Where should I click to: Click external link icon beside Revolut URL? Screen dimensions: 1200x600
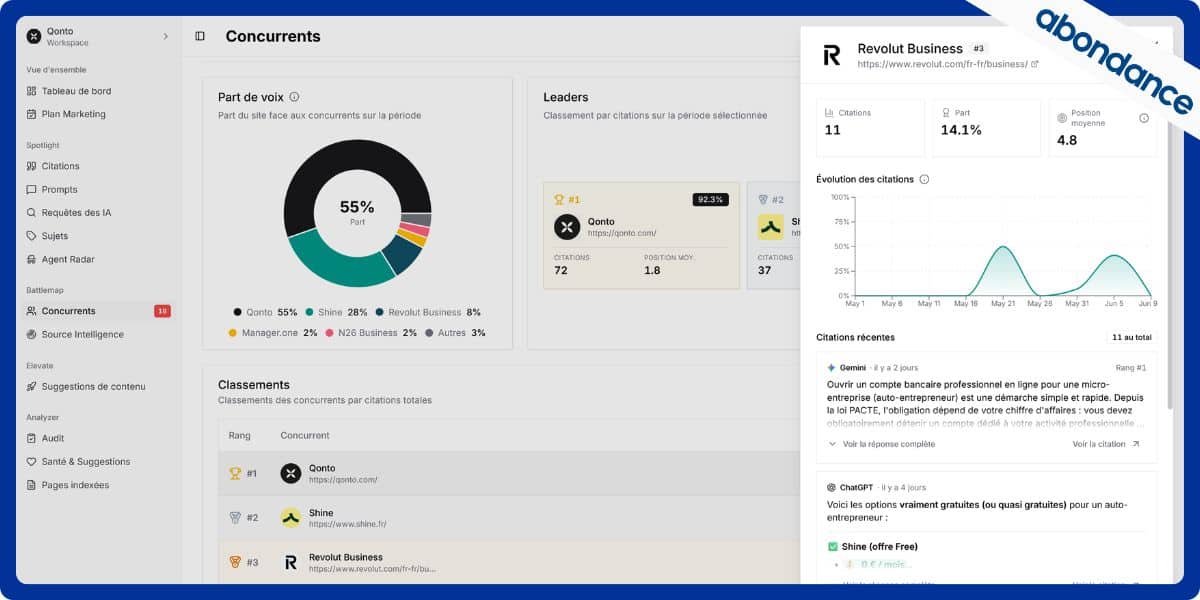click(x=1035, y=64)
